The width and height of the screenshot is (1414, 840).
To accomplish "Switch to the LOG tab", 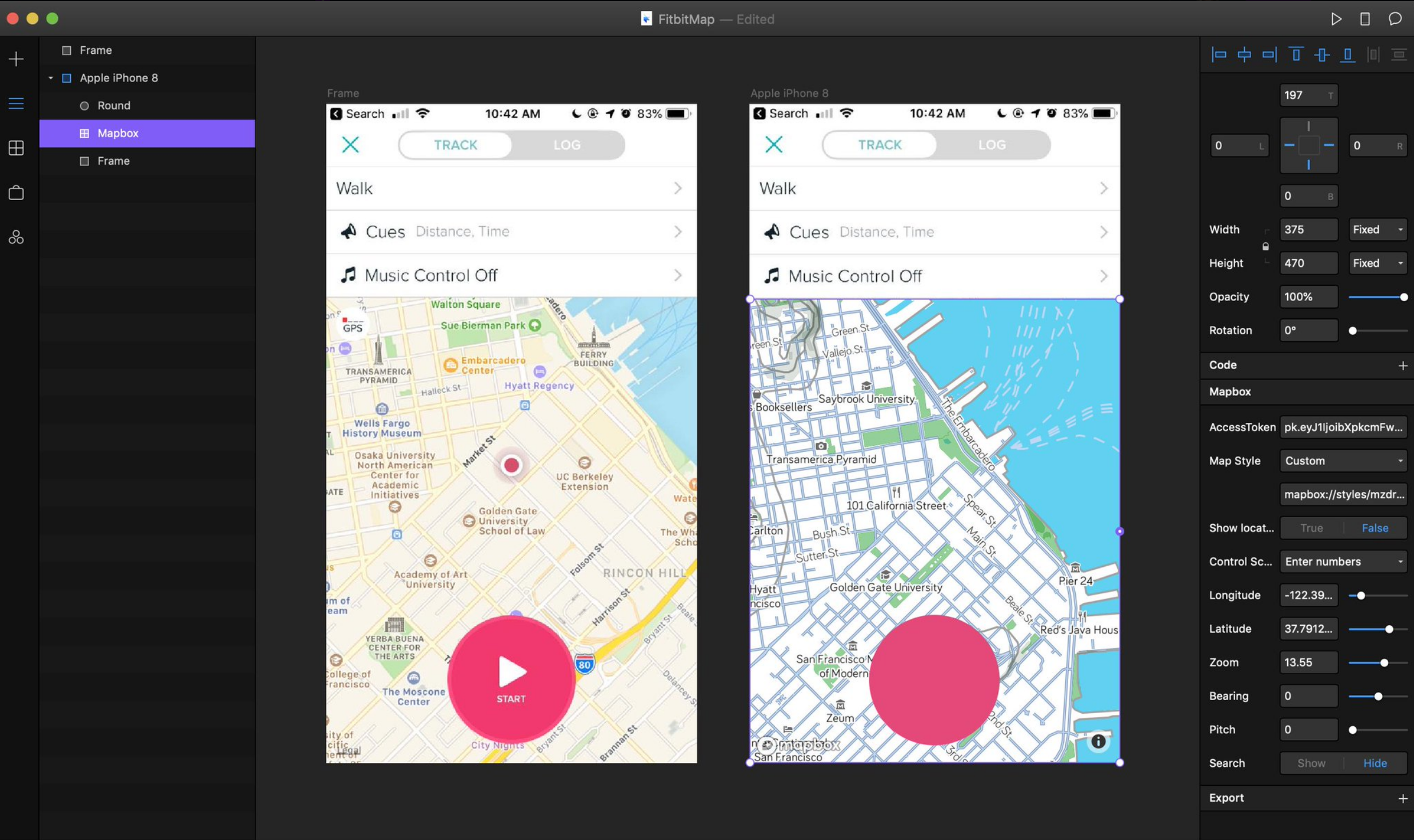I will click(x=567, y=144).
